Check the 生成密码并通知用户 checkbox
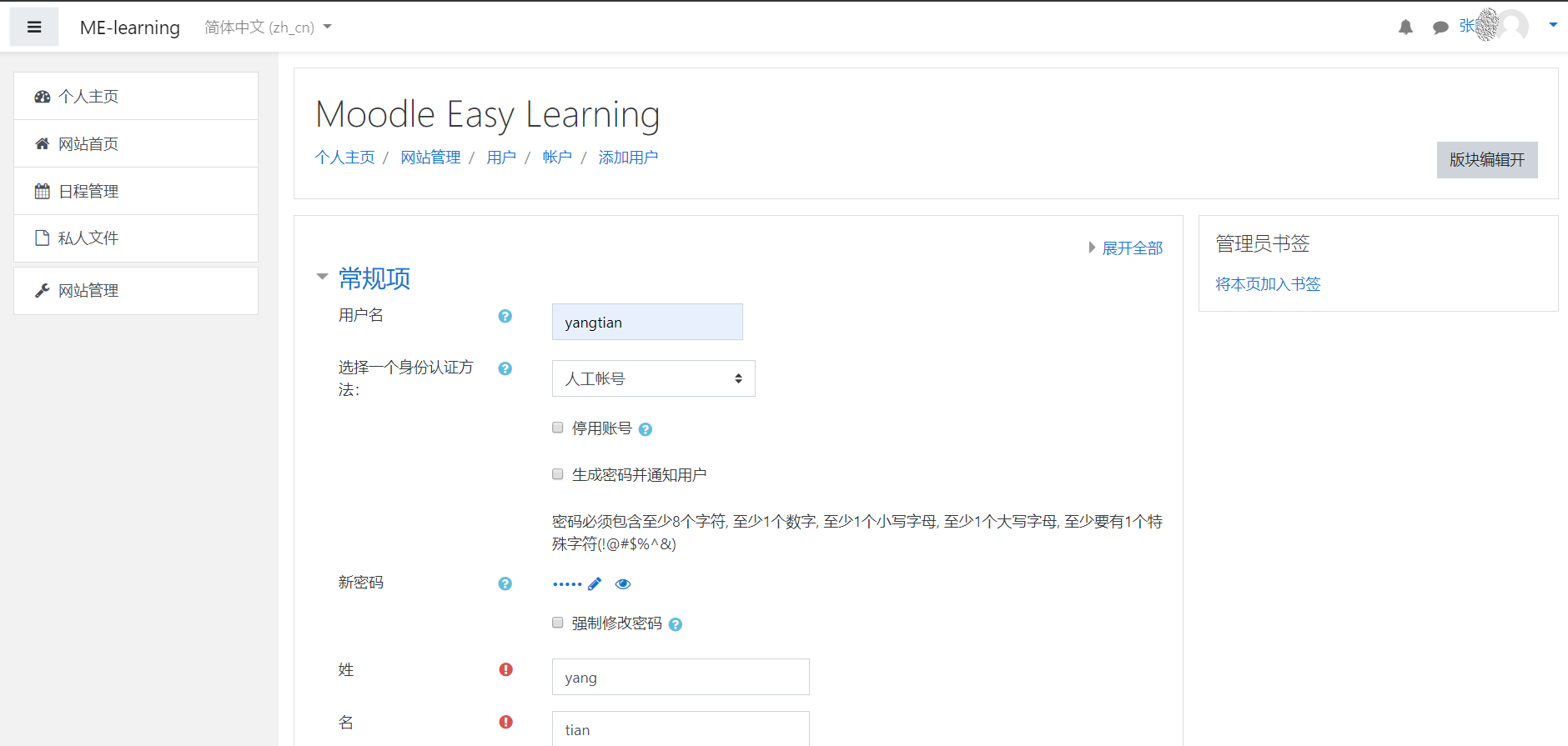The width and height of the screenshot is (1568, 746). 558,474
